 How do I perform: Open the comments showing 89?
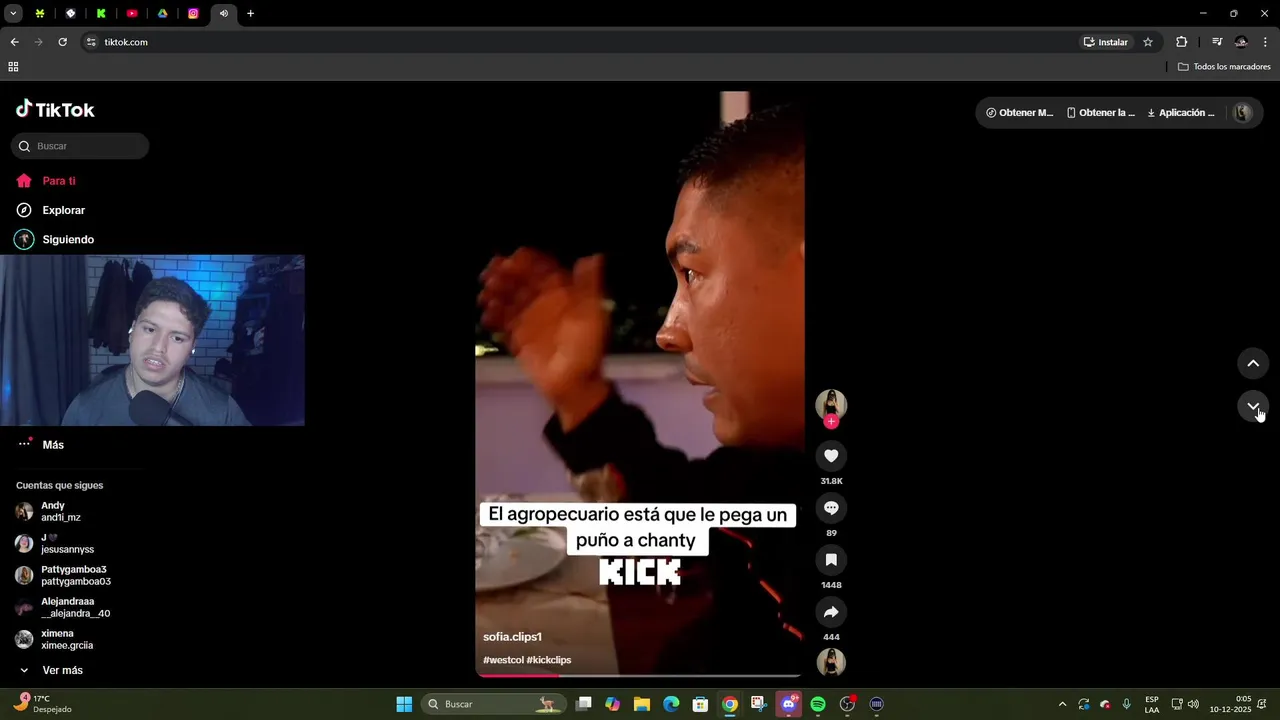tap(831, 508)
